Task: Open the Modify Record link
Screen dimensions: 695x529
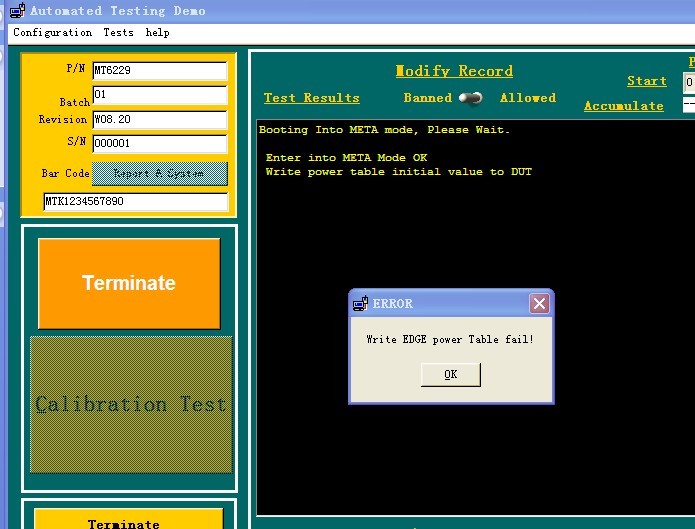Action: point(454,71)
